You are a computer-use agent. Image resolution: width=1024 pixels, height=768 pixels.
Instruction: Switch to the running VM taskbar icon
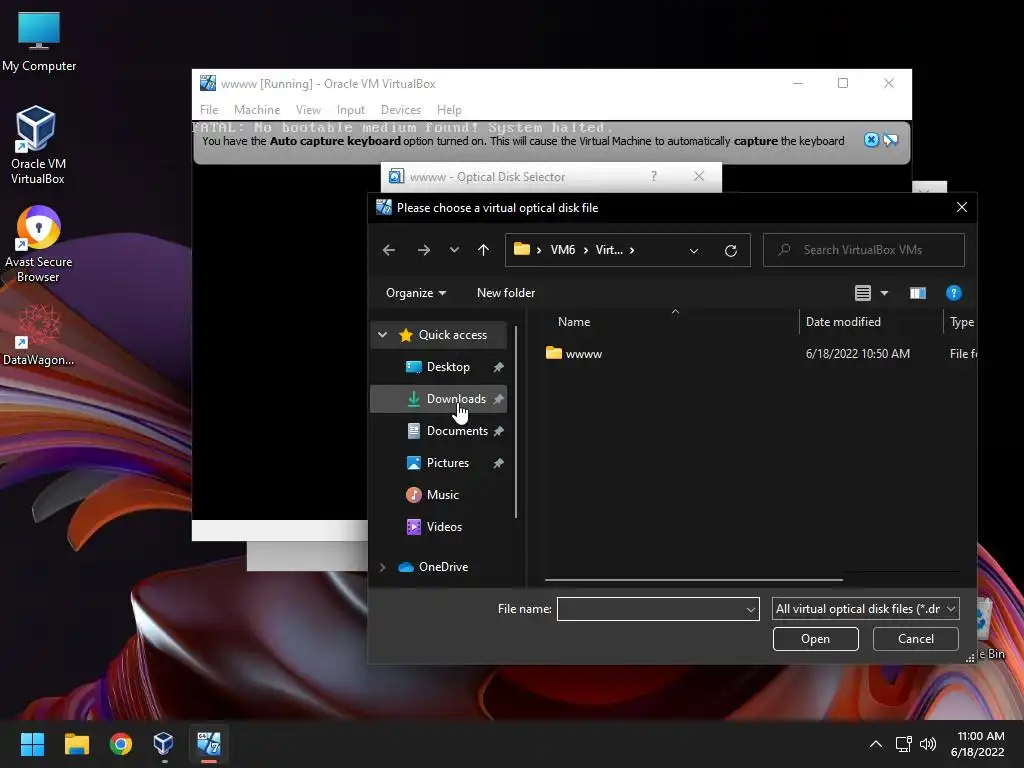208,744
